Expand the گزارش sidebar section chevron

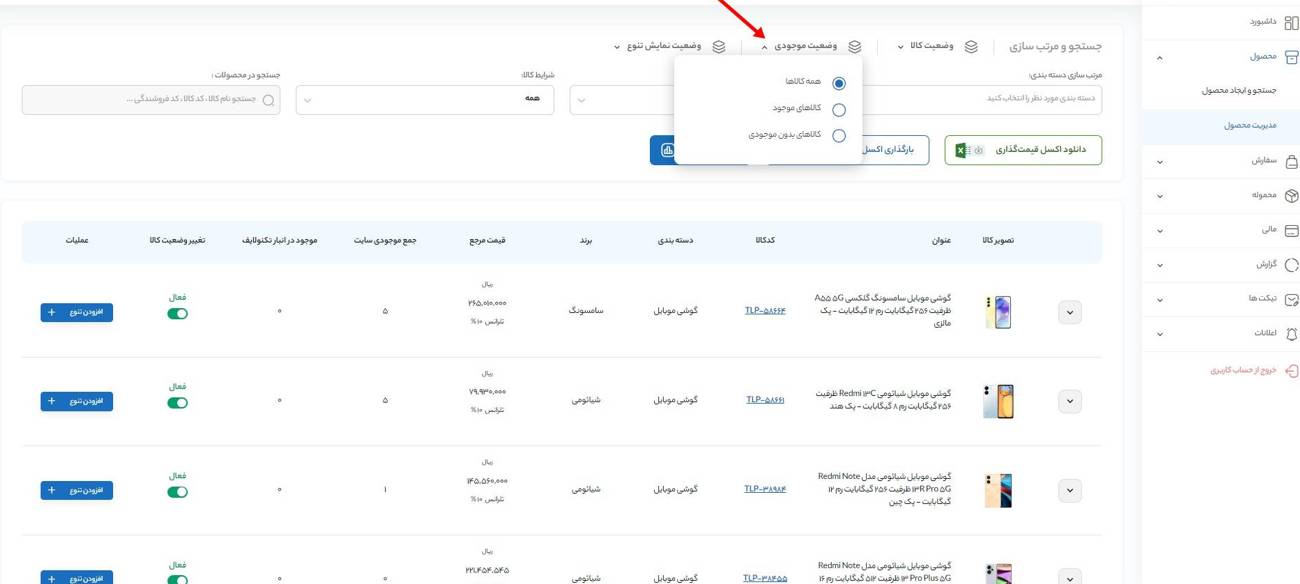coord(1159,266)
